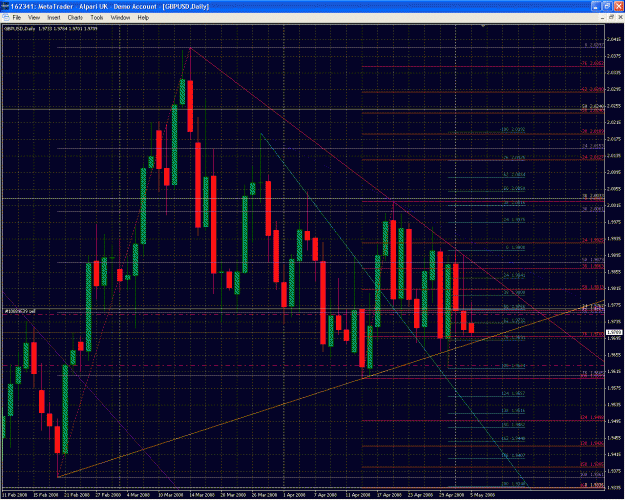Click the 4 Mar 2008 date label
The width and height of the screenshot is (625, 500).
[138, 495]
